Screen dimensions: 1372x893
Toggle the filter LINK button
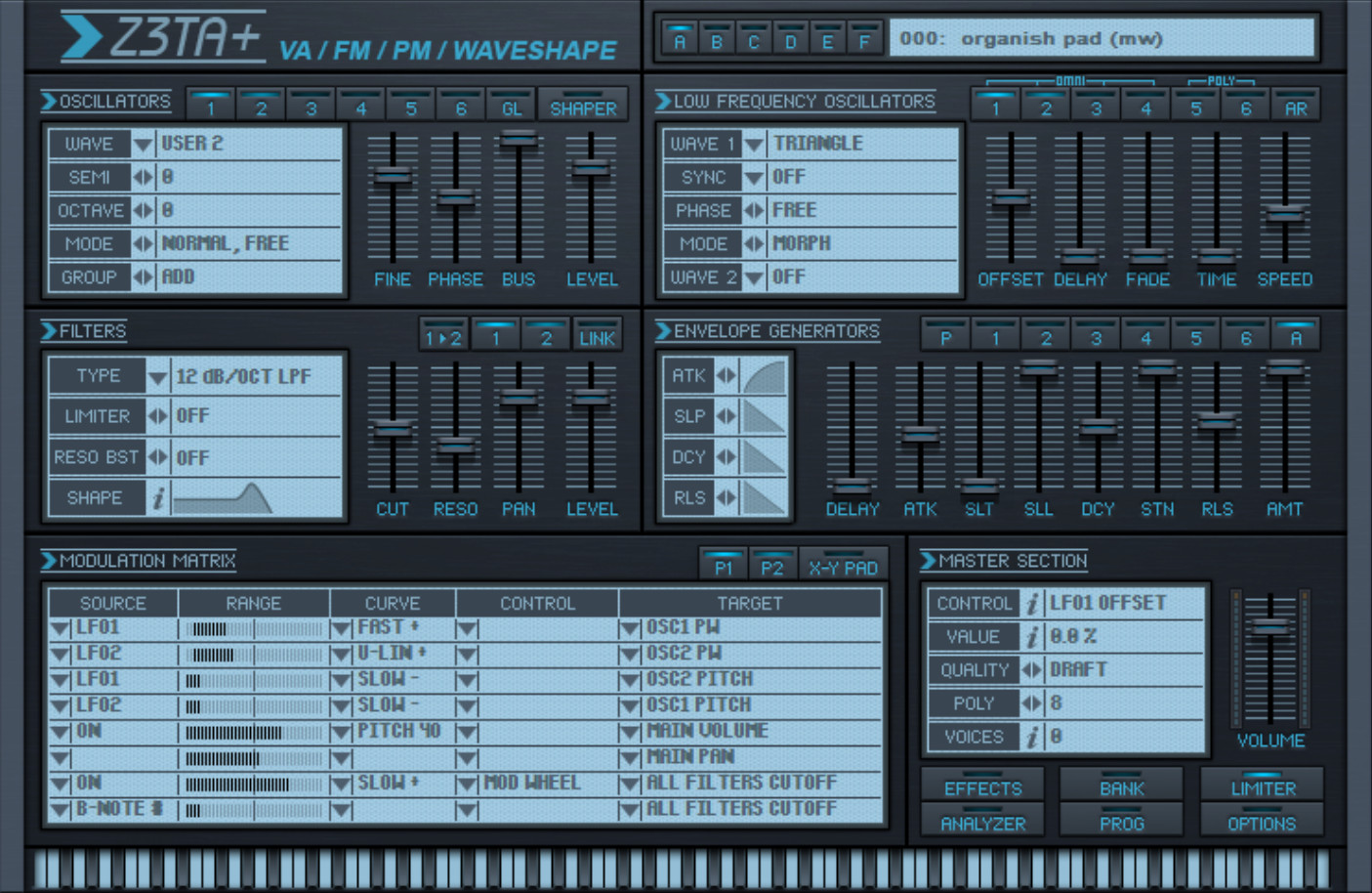(597, 335)
